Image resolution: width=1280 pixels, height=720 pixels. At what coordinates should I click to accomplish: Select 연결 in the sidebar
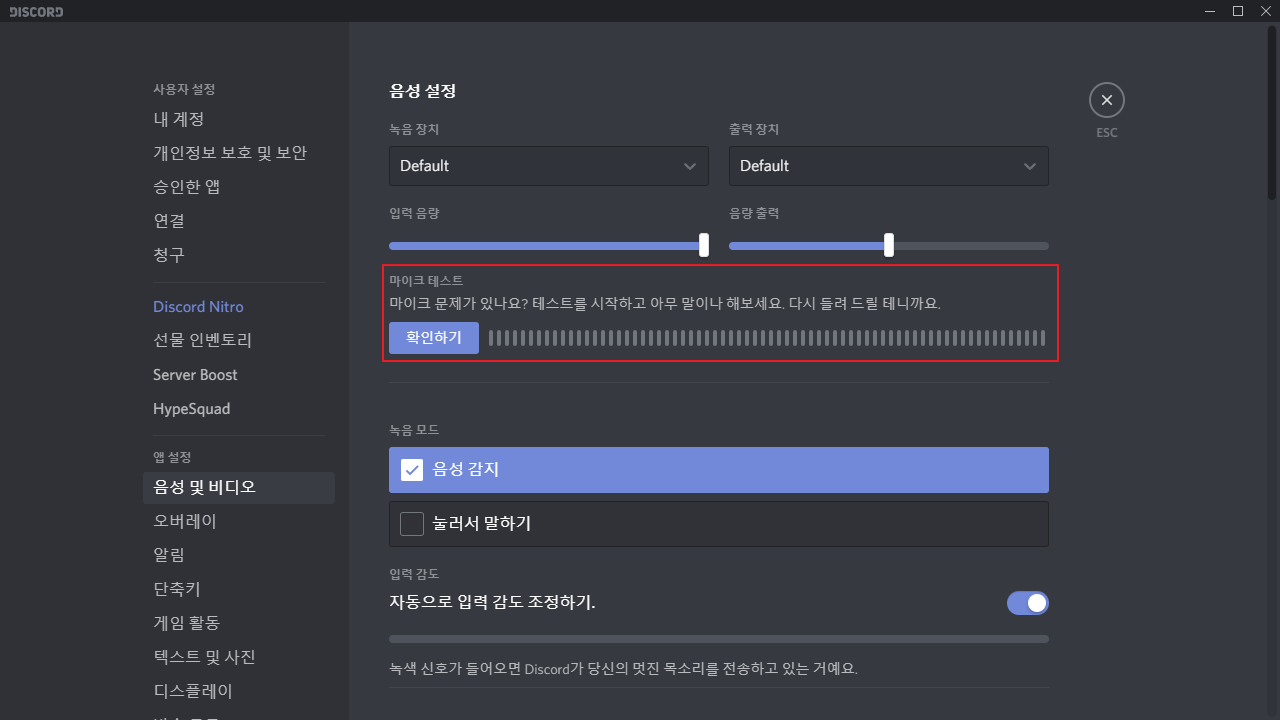[x=238, y=221]
